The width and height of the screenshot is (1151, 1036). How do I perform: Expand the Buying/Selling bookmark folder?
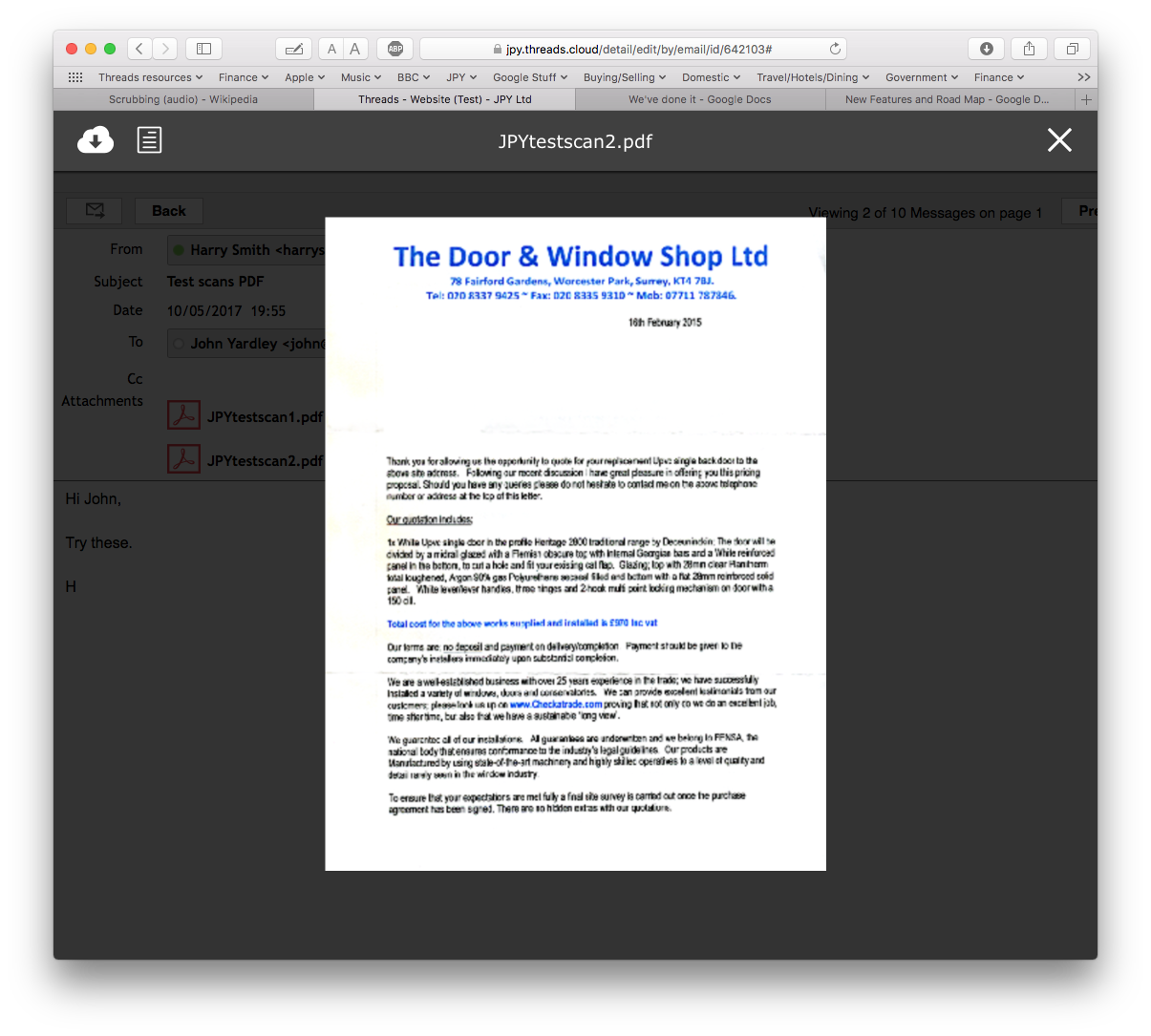[x=625, y=77]
